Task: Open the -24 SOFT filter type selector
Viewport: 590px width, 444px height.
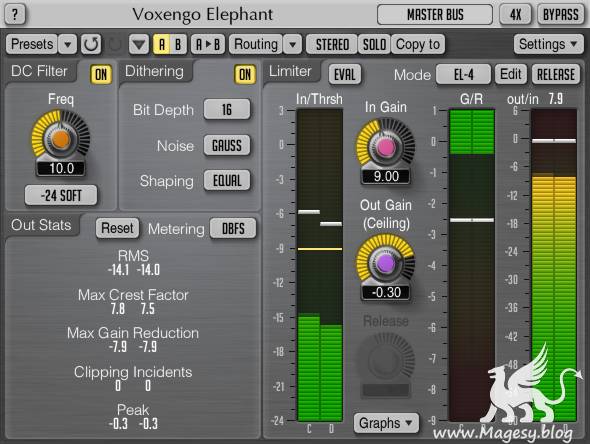Action: click(x=61, y=195)
